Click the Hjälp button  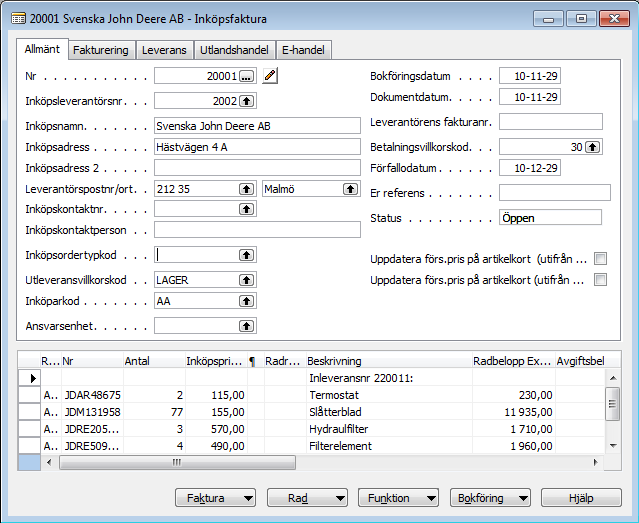point(581,498)
